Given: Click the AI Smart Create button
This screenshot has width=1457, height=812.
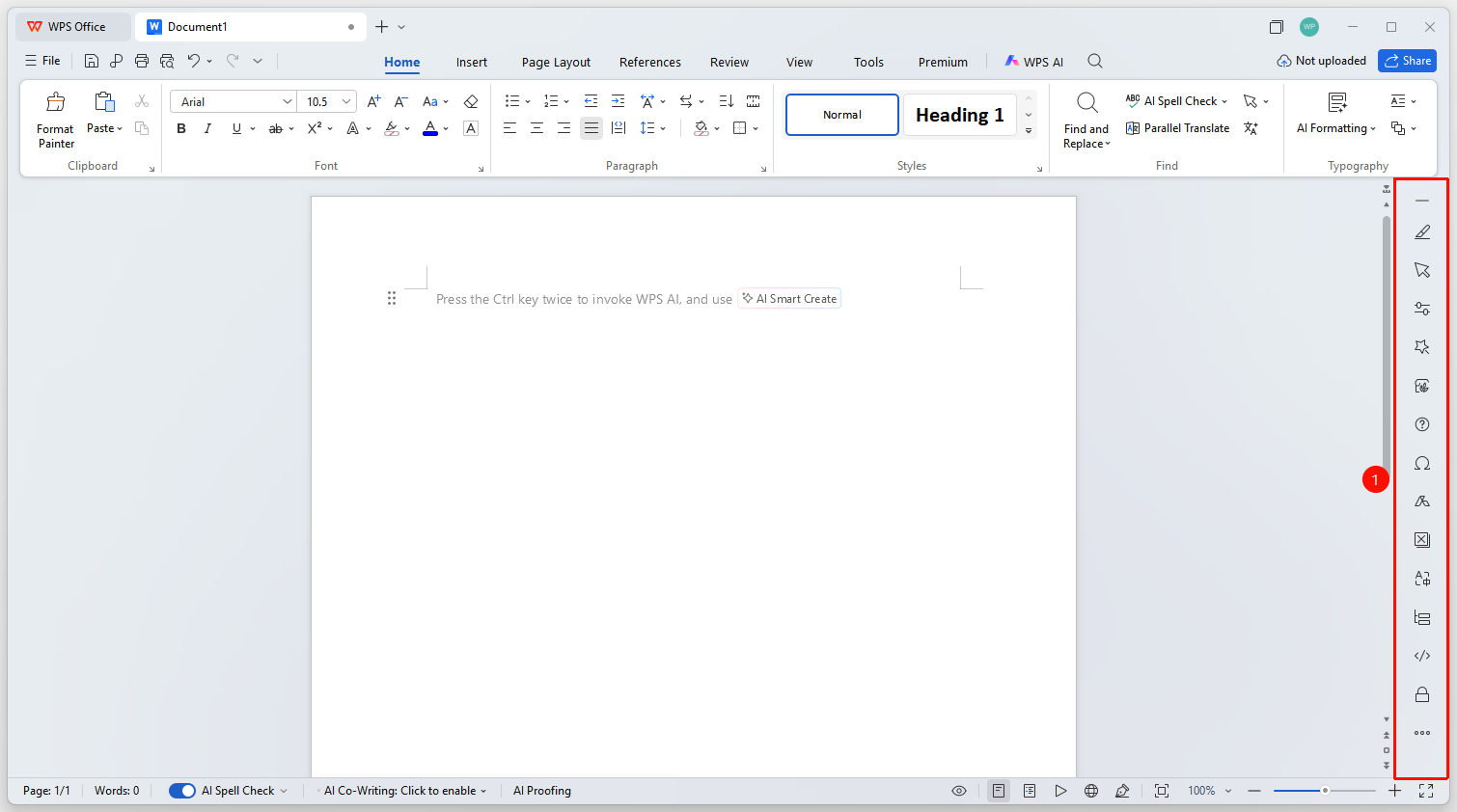Looking at the screenshot, I should [789, 299].
